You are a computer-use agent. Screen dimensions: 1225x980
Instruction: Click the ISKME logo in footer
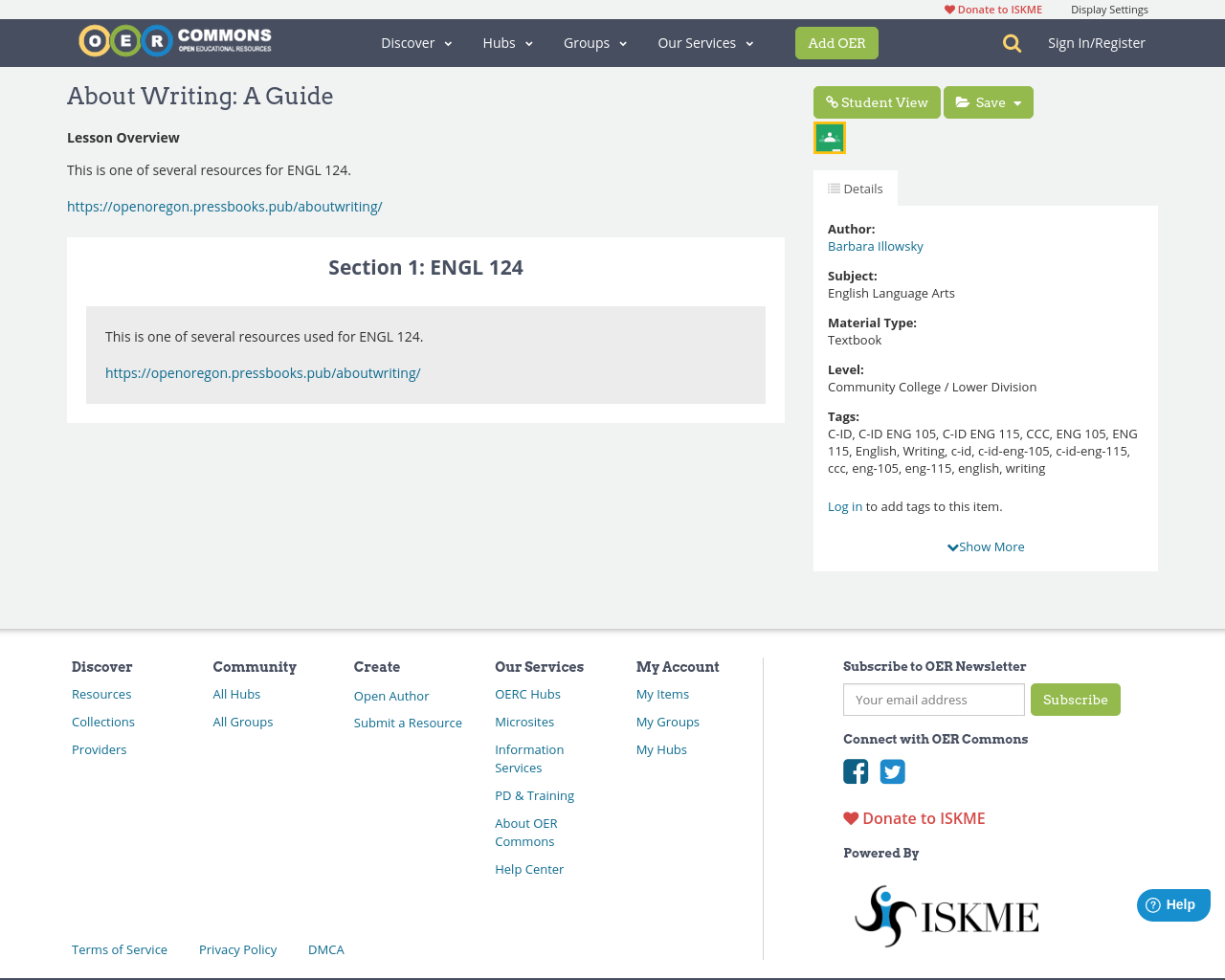[x=946, y=916]
